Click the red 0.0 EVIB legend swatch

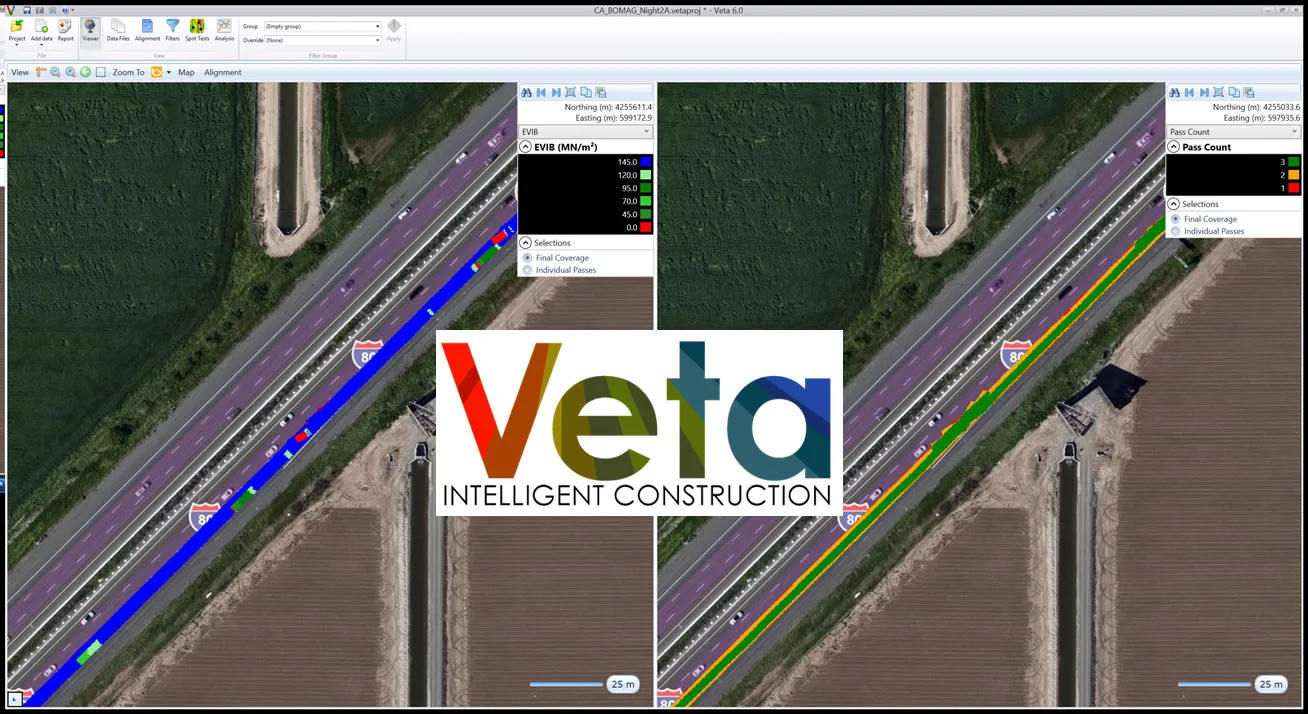[x=646, y=227]
